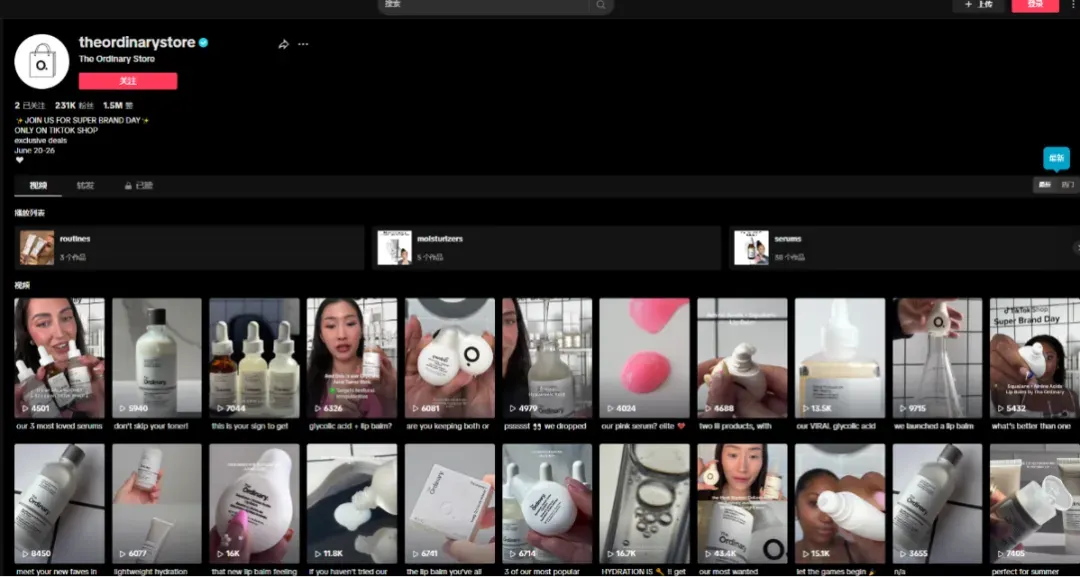Image resolution: width=1080 pixels, height=577 pixels.
Task: Open video 'are you keeping both or'
Action: click(450, 358)
